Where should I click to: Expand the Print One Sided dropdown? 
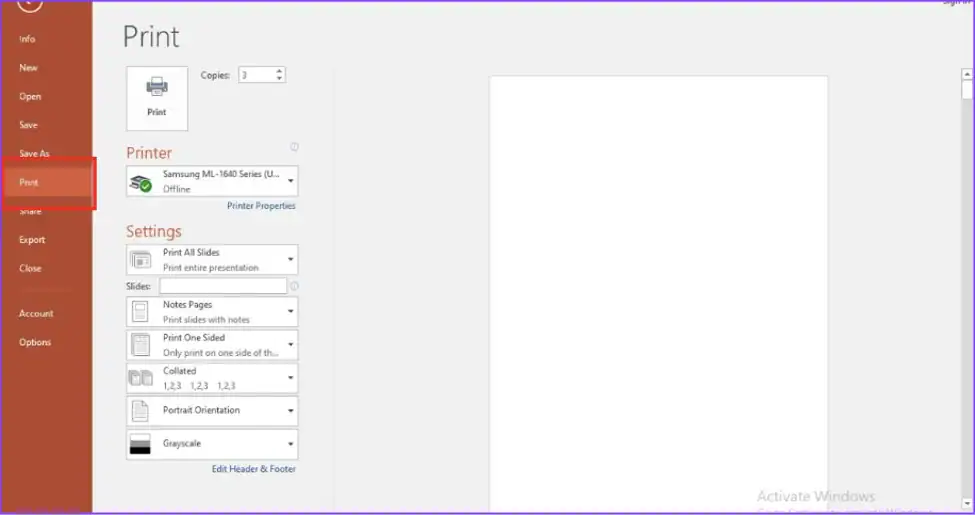click(291, 345)
